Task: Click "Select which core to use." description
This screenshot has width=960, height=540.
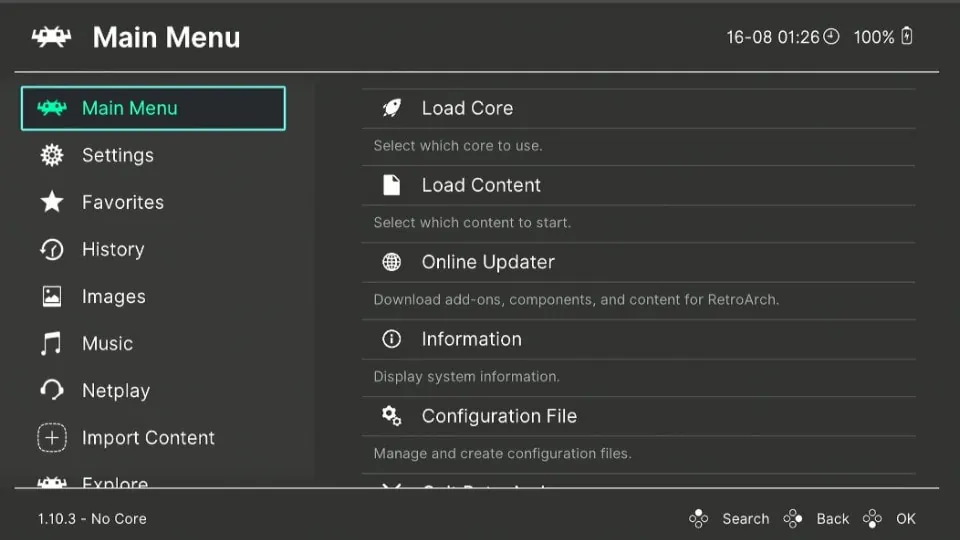Action: (458, 146)
